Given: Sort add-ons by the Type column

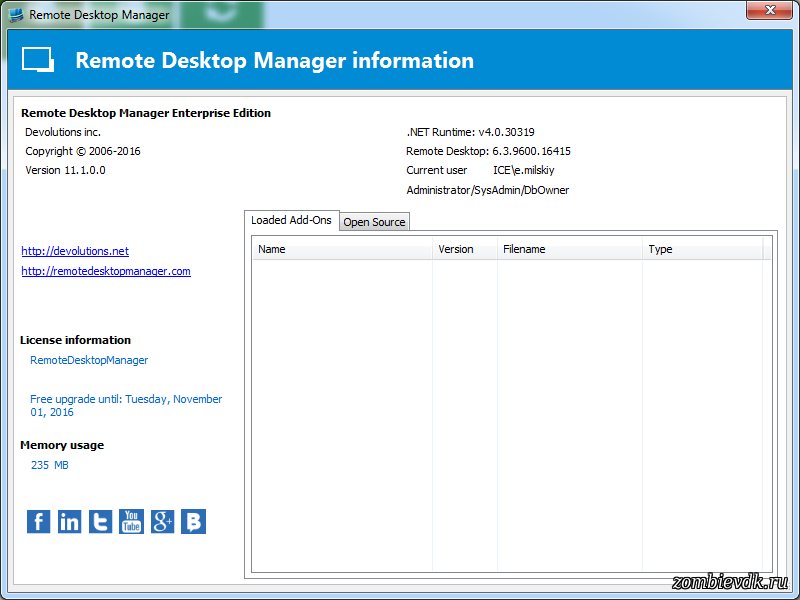Looking at the screenshot, I should click(703, 249).
